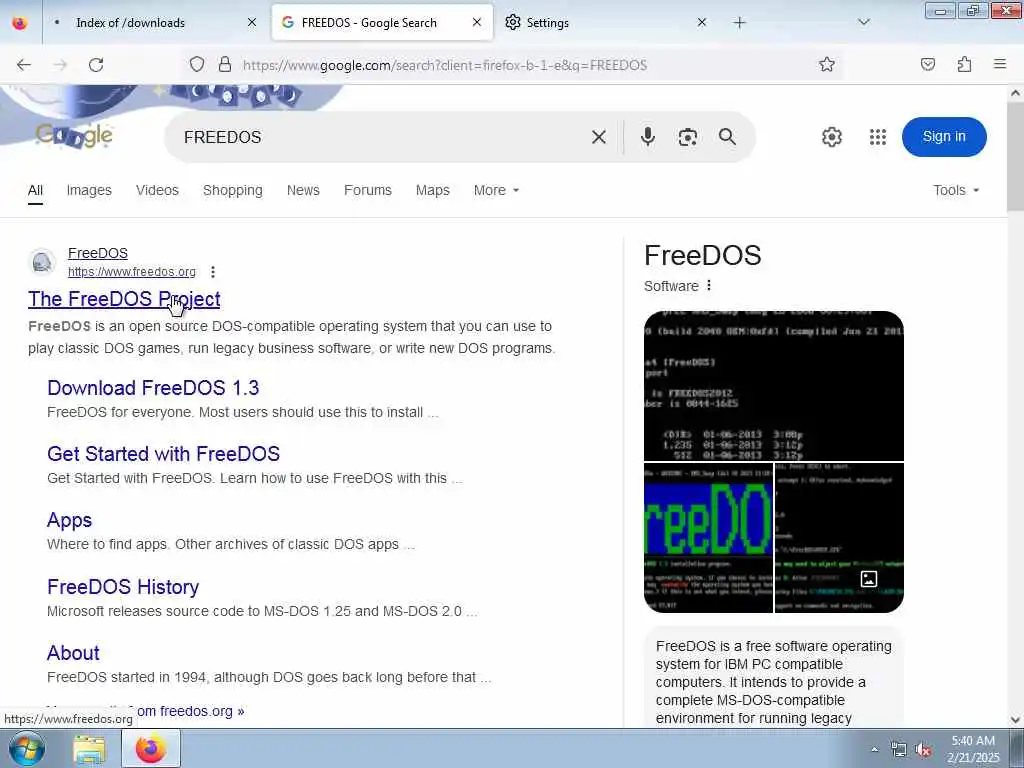1024x768 pixels.
Task: Open Windows Explorer from the taskbar
Action: pyautogui.click(x=89, y=749)
